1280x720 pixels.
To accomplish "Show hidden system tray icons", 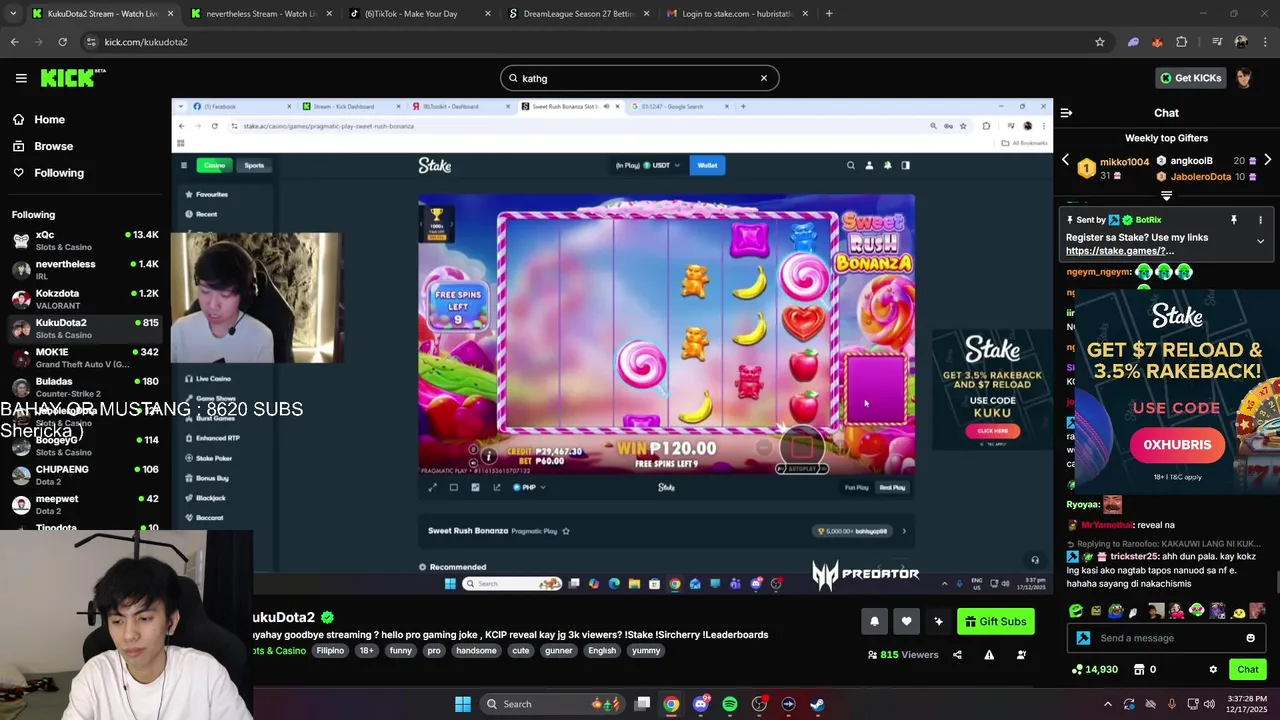I will click(x=1107, y=704).
